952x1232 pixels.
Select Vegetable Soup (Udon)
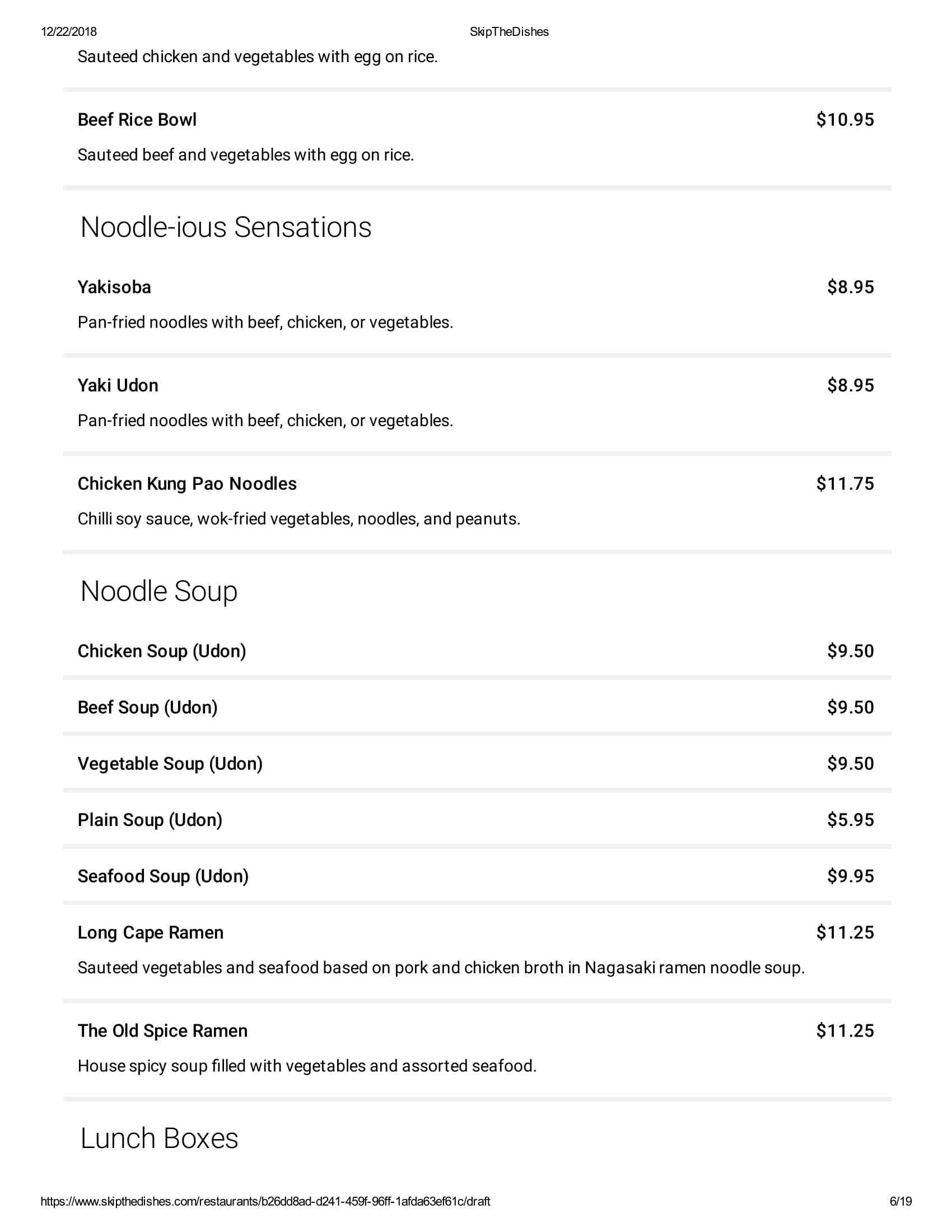(x=170, y=763)
